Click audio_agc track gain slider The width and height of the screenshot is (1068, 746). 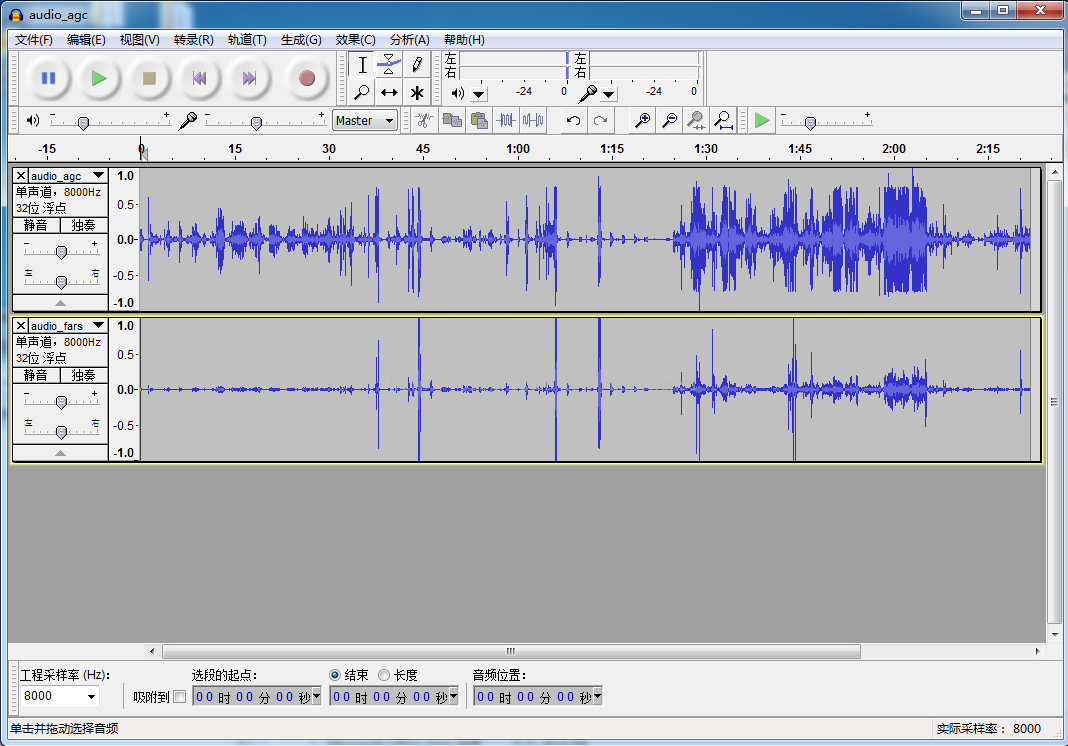coord(61,252)
